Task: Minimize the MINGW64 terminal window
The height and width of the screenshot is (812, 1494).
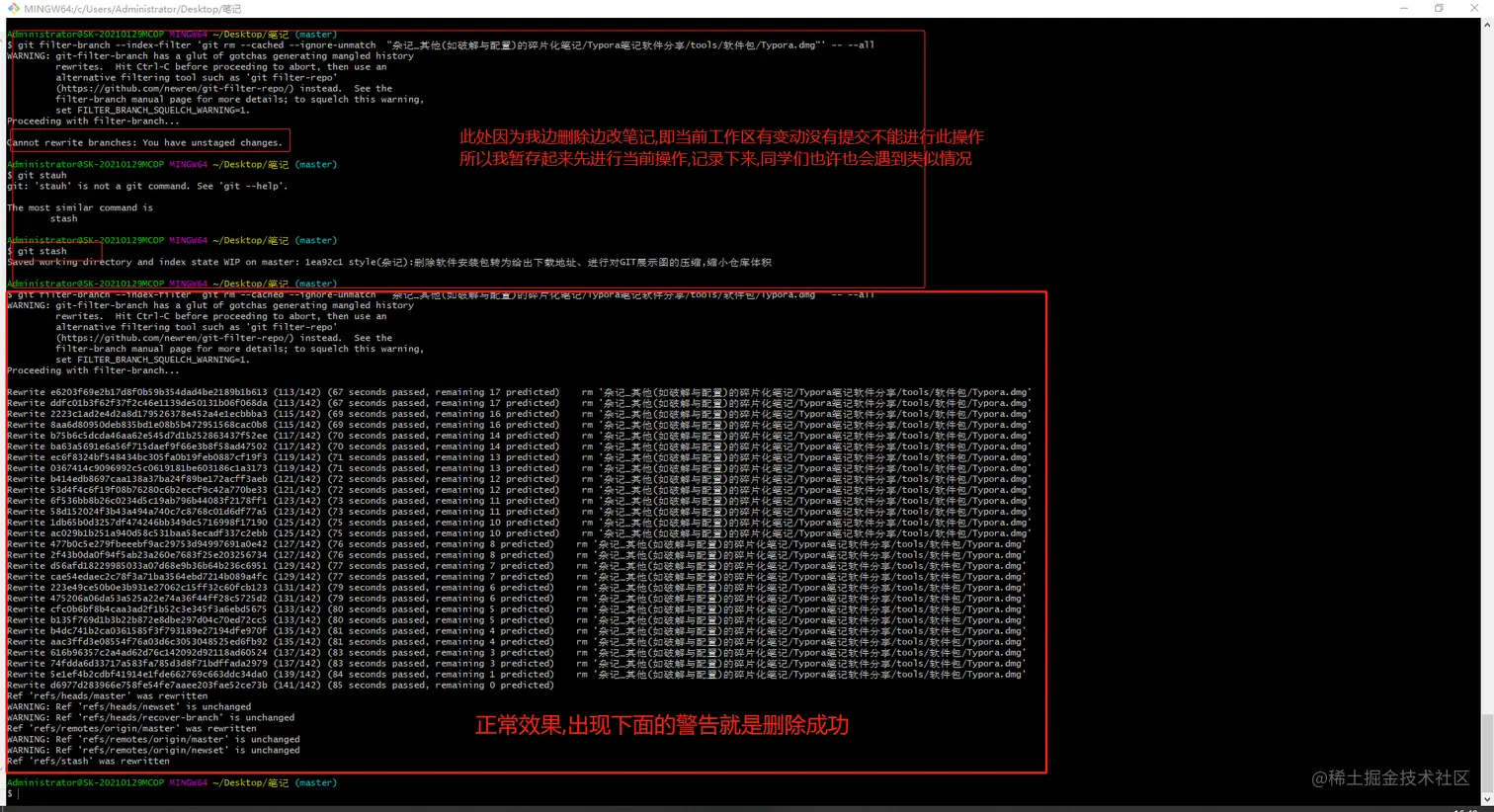Action: (1403, 8)
